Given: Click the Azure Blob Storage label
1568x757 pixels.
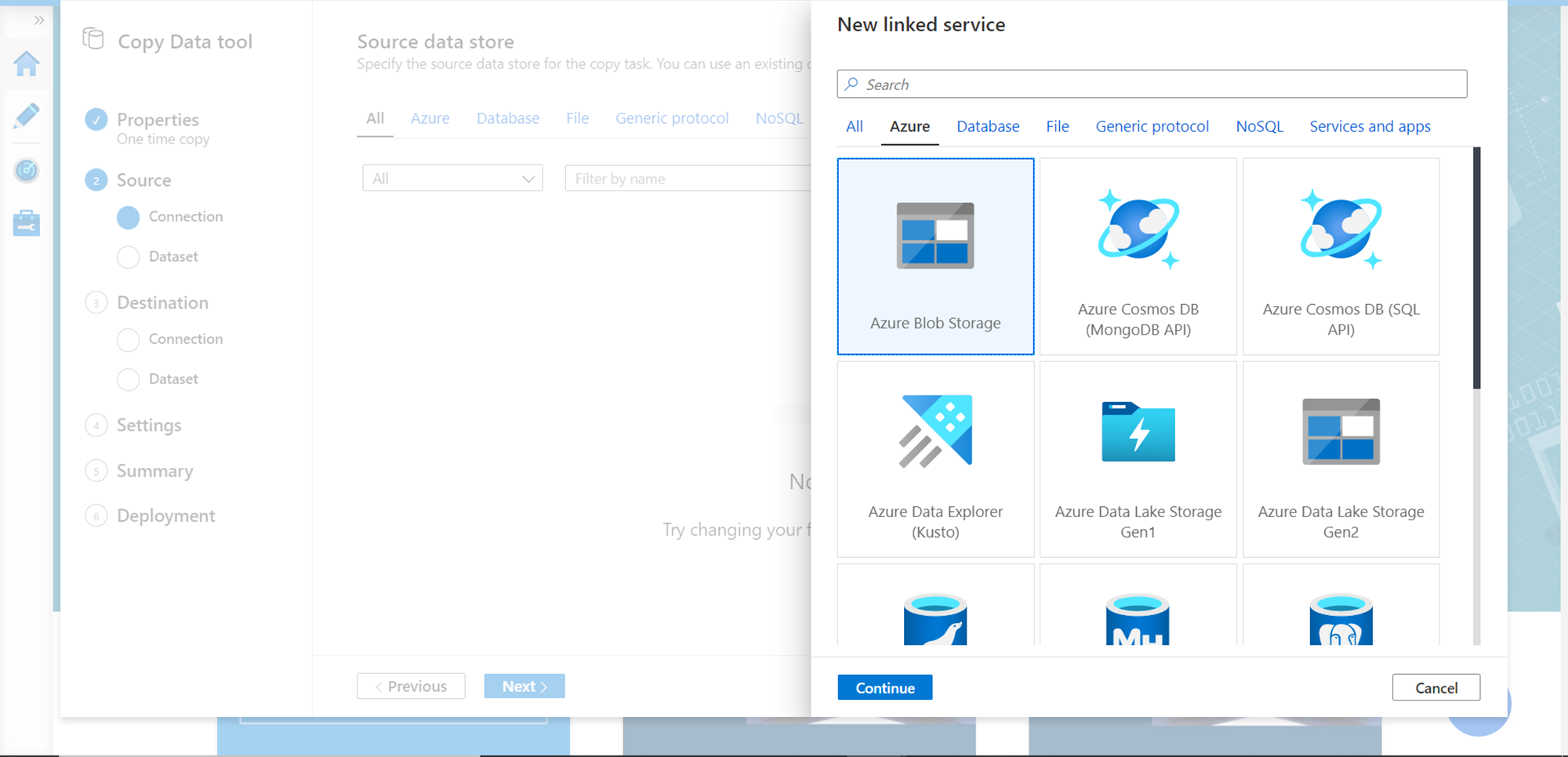Looking at the screenshot, I should pos(935,323).
